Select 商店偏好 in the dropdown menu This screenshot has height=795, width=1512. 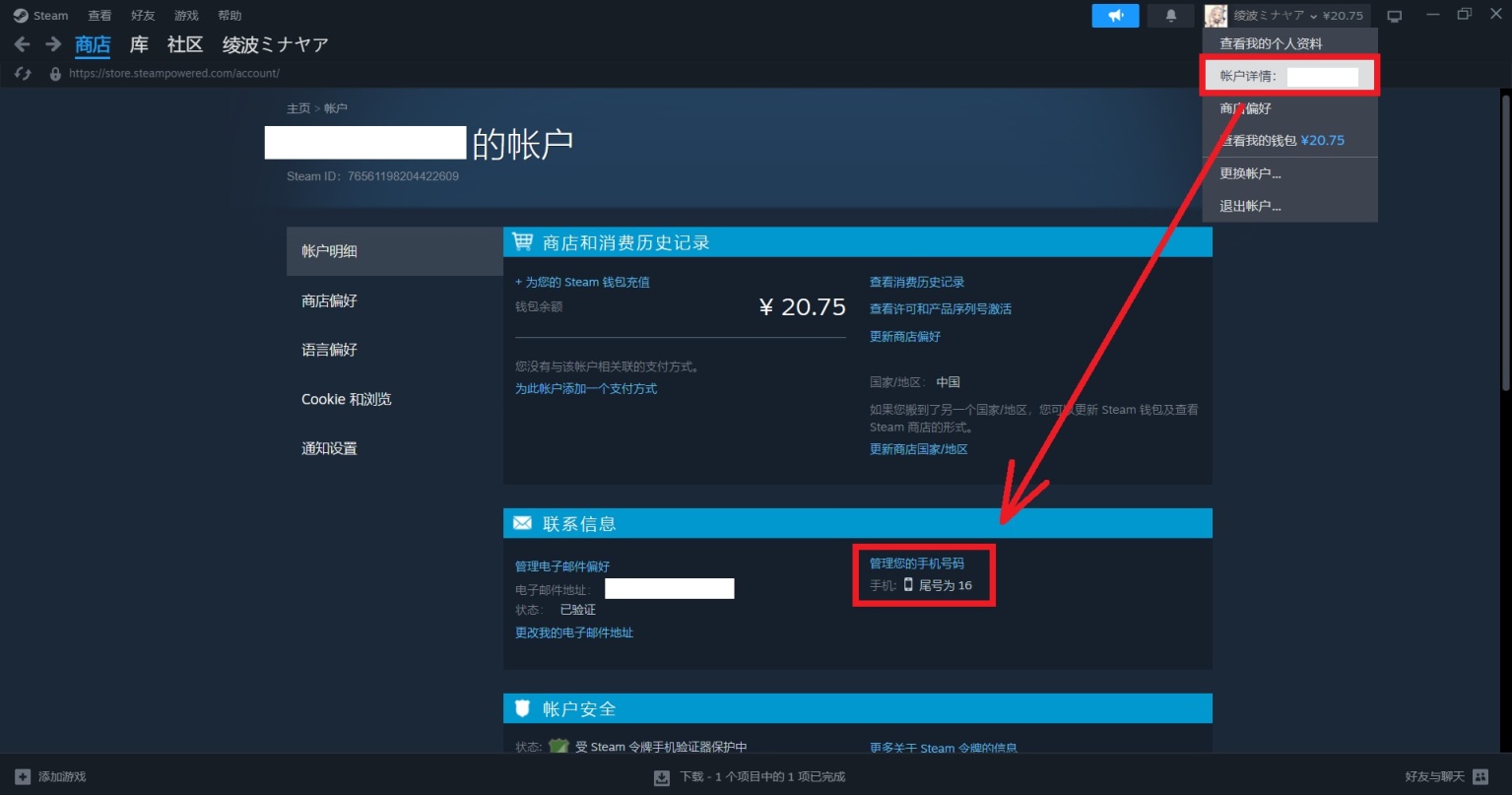(1289, 108)
